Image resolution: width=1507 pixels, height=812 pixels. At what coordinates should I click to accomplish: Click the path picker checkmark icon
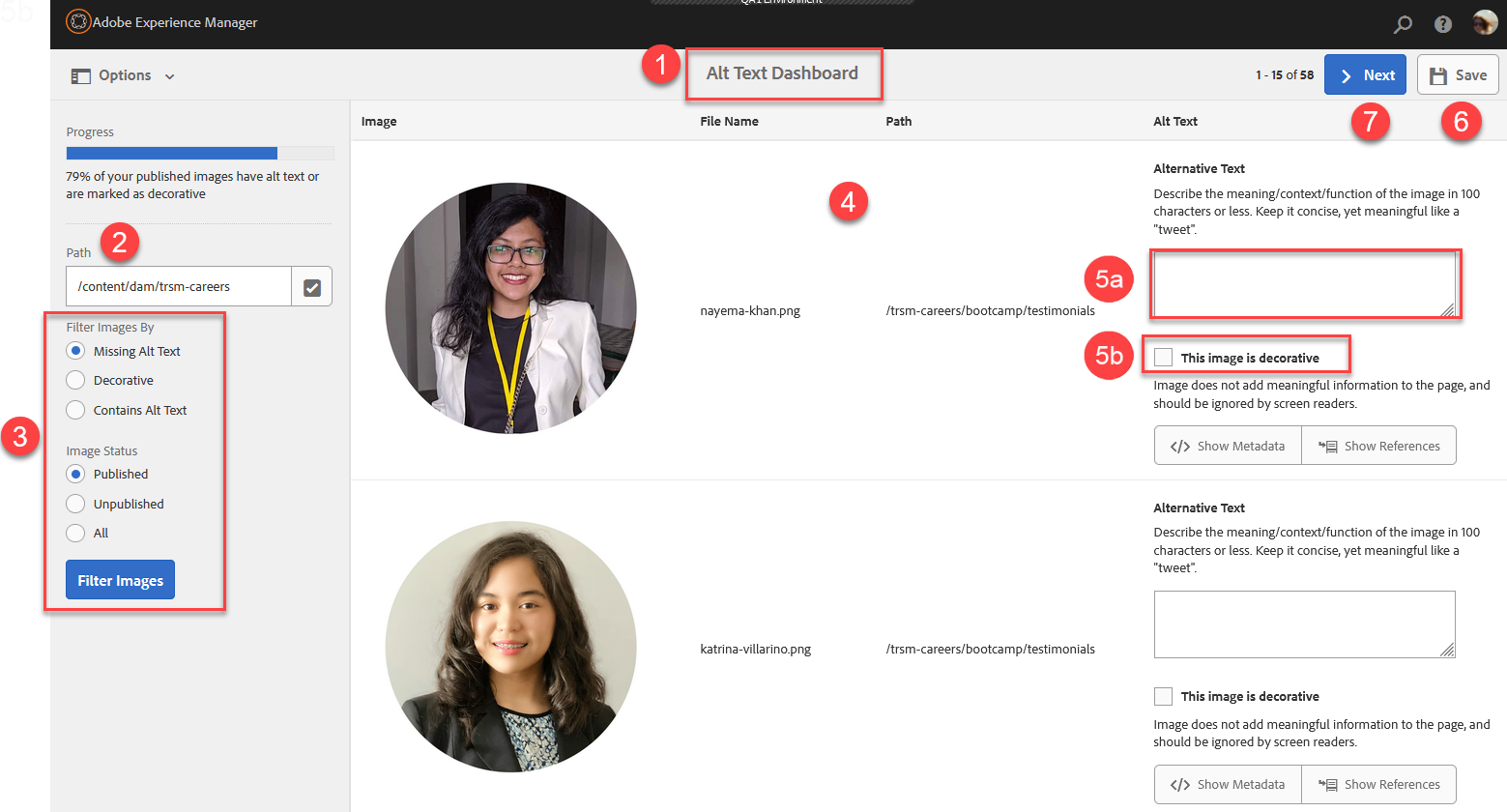312,287
